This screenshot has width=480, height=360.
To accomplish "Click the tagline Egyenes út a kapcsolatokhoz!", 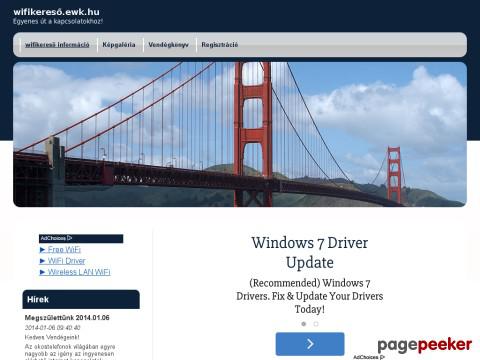I will [x=58, y=21].
